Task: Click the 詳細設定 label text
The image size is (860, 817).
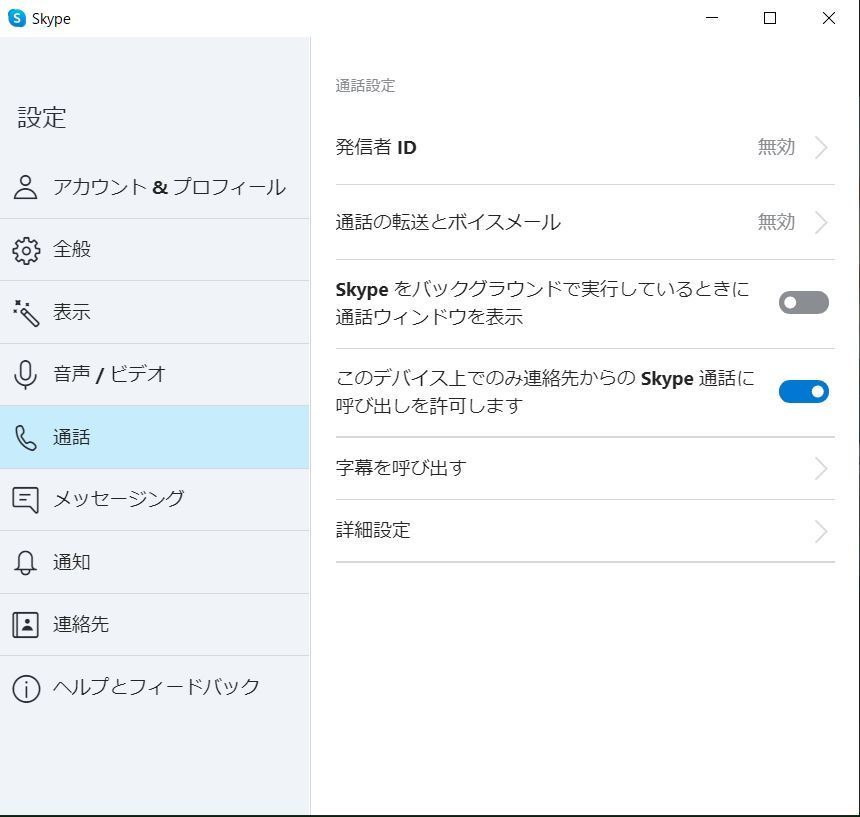Action: (373, 530)
